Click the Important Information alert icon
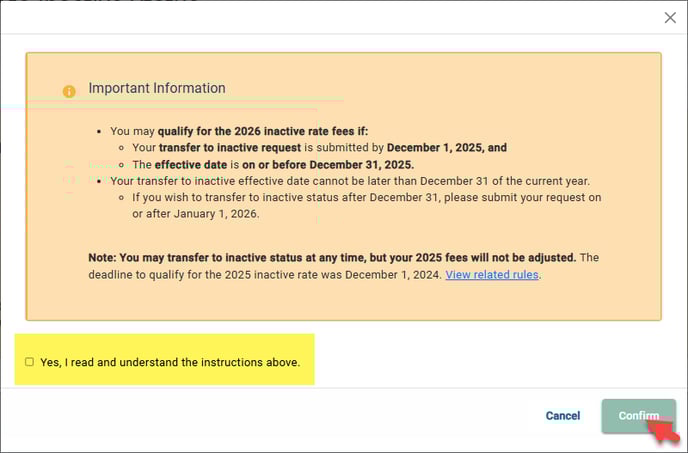The width and height of the screenshot is (688, 453). coord(69,91)
